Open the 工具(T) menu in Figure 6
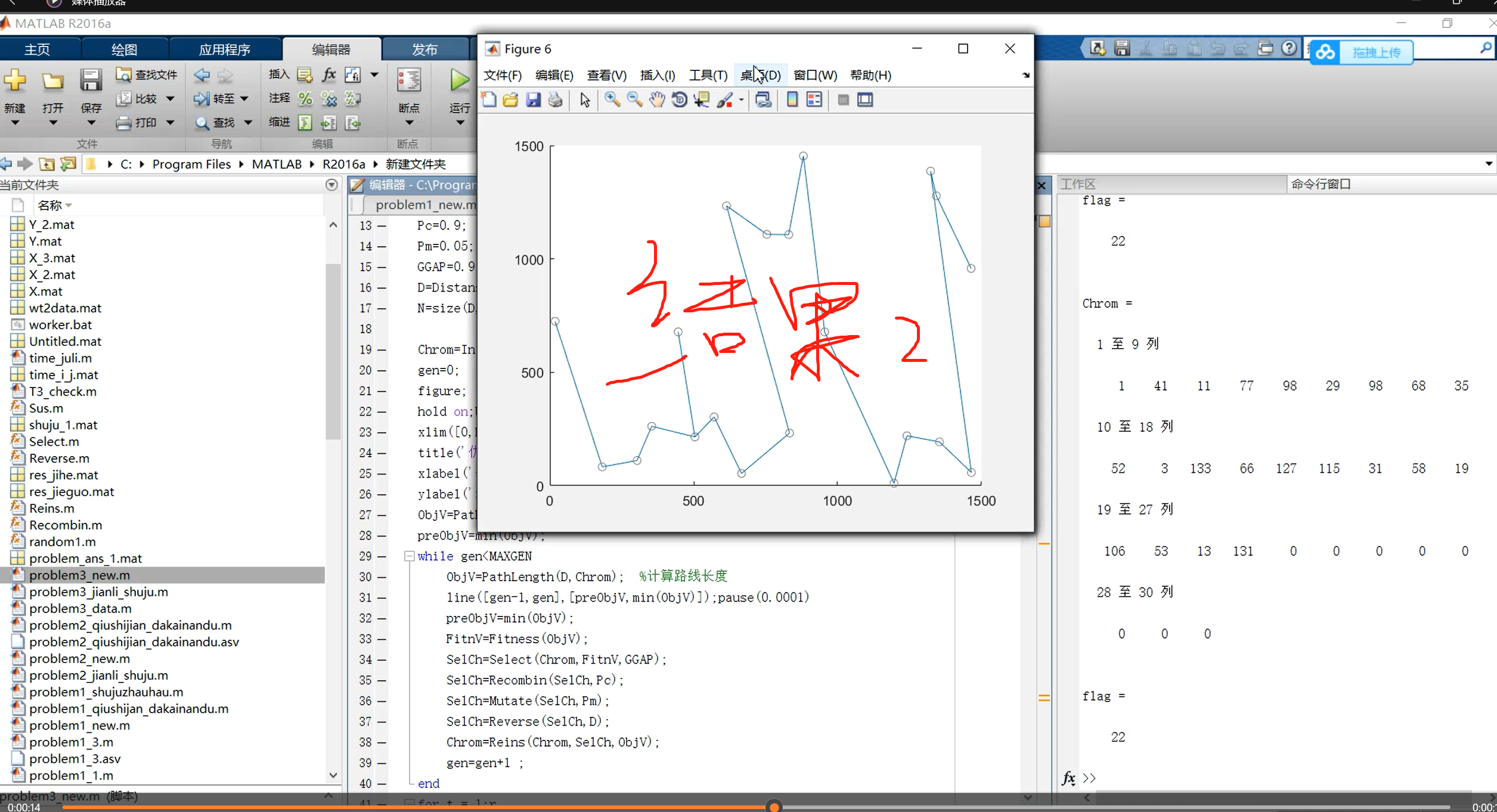1497x812 pixels. 706,75
